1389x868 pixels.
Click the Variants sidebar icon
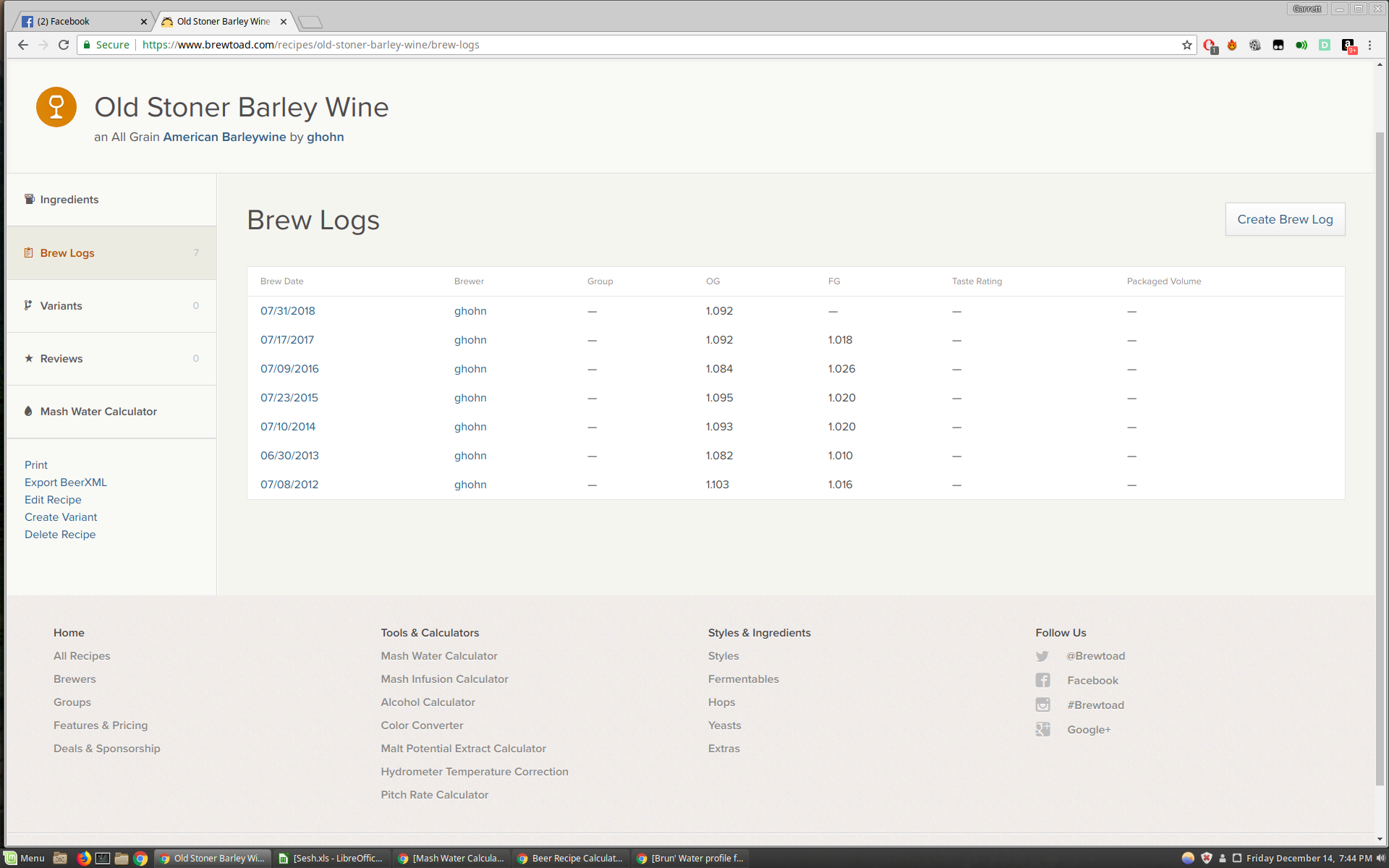pyautogui.click(x=28, y=305)
